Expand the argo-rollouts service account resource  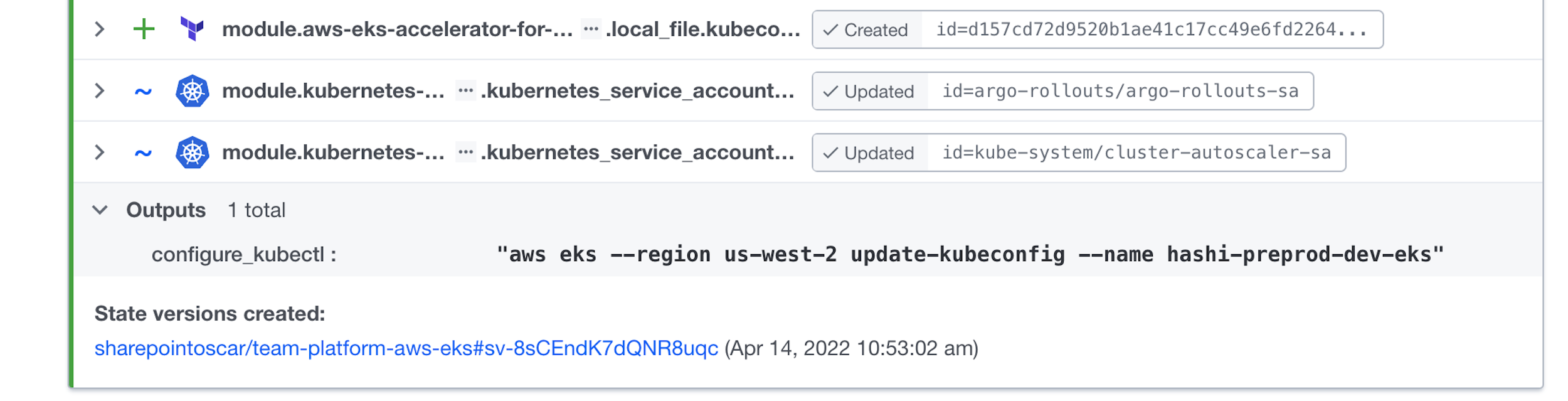pyautogui.click(x=100, y=90)
